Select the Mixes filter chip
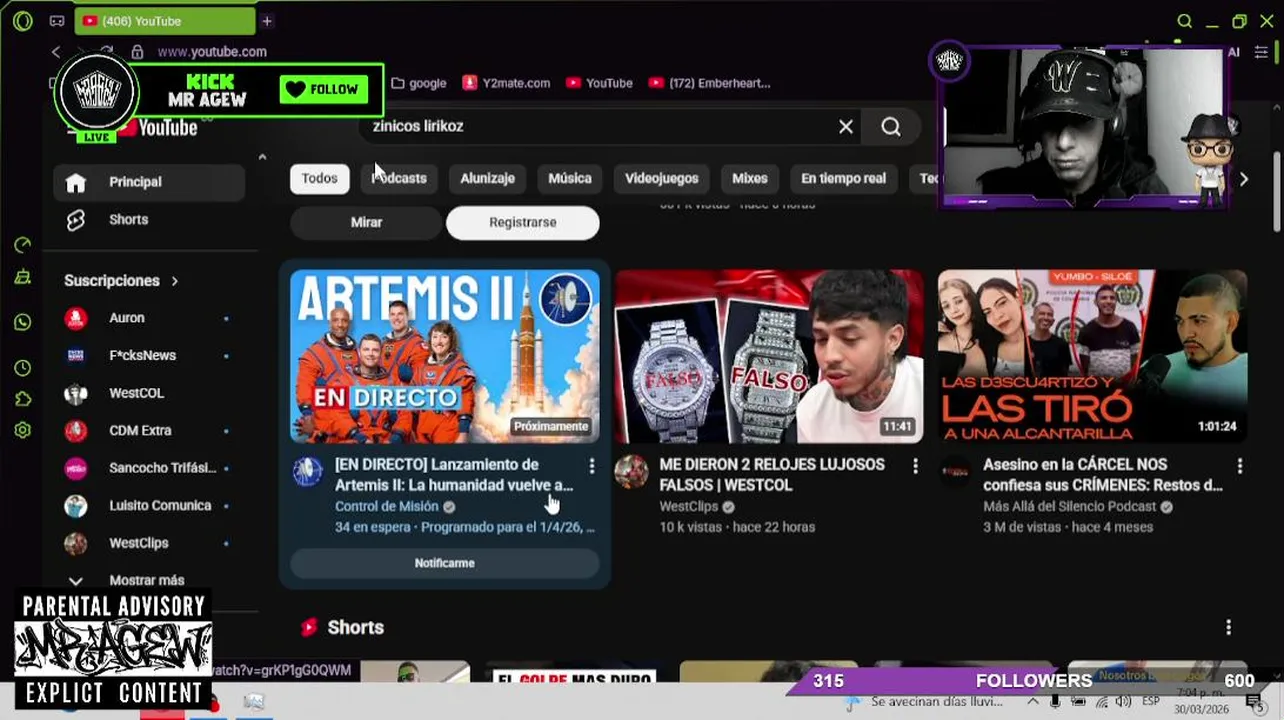 (x=750, y=178)
